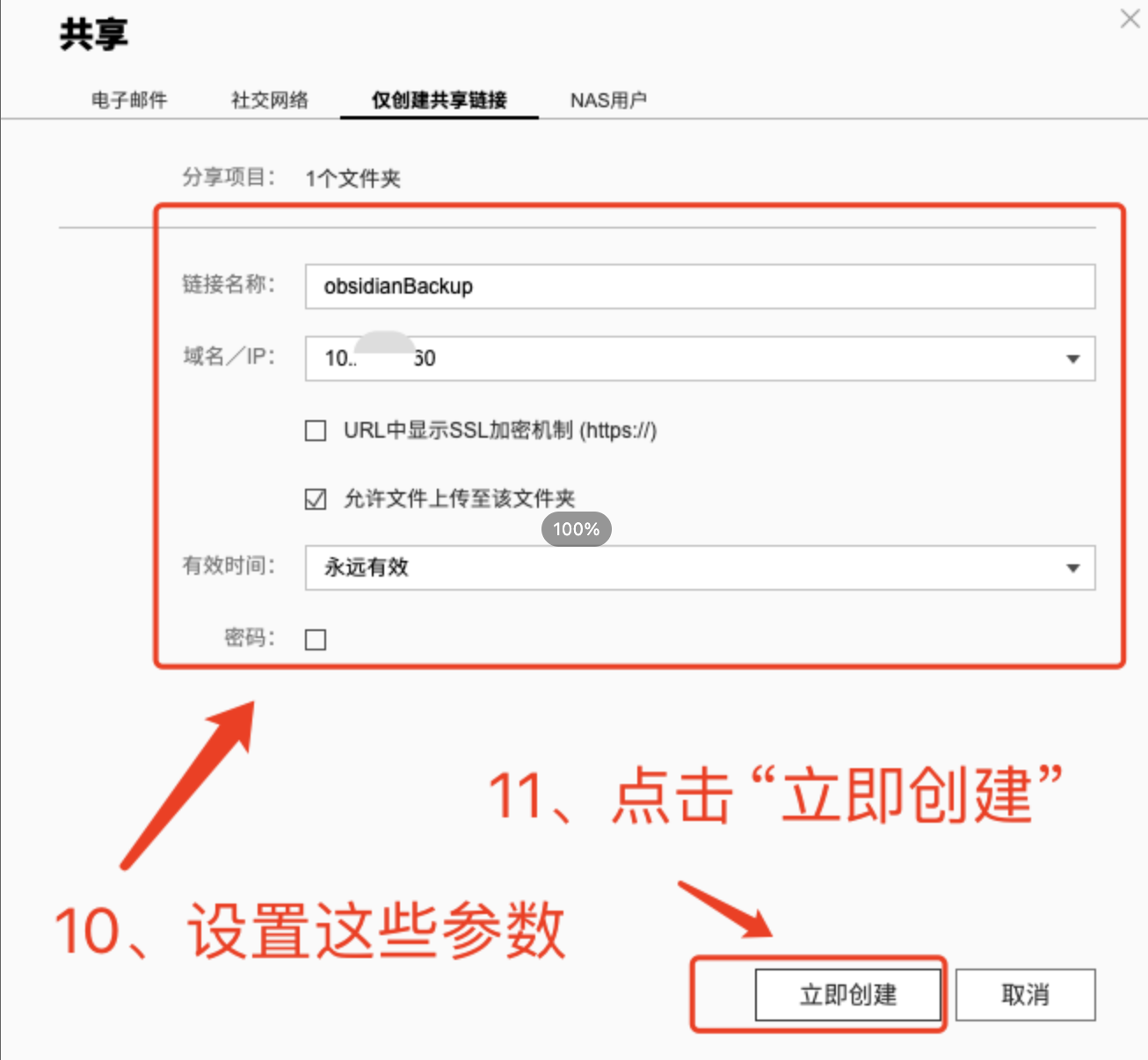
Task: Tick the 密码 checkbox
Action: [x=316, y=639]
